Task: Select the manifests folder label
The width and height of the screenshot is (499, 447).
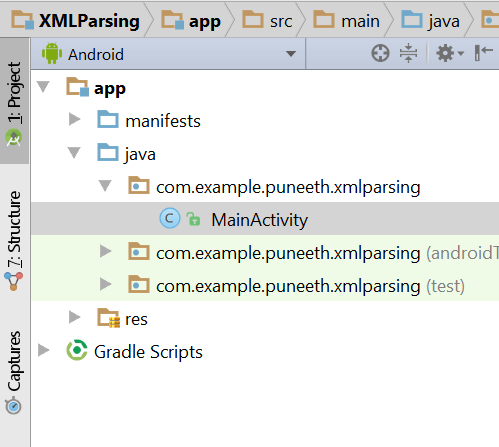Action: pos(163,121)
